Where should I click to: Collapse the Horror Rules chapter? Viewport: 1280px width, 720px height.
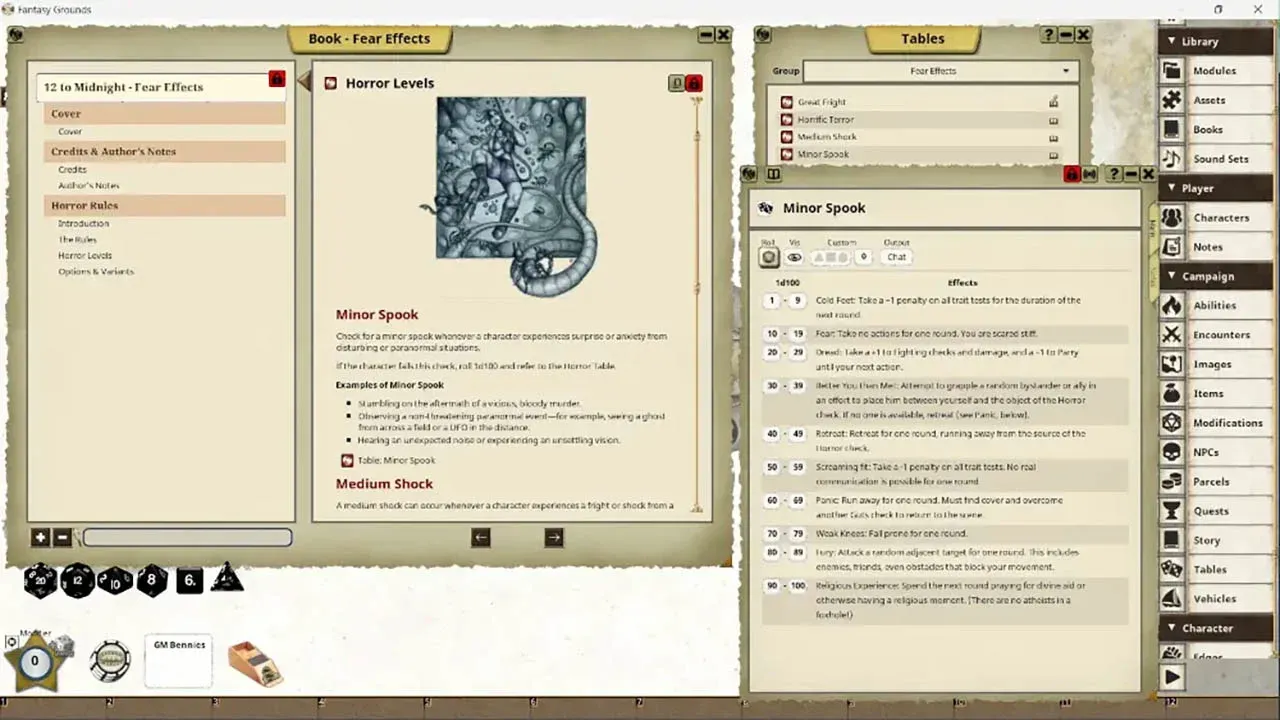tap(165, 206)
